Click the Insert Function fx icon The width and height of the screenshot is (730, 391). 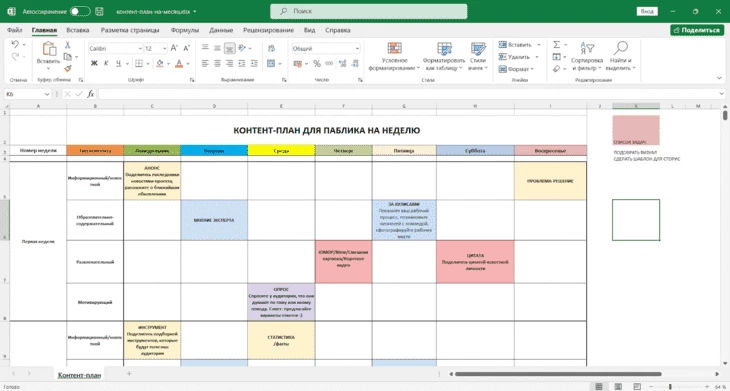(91, 94)
